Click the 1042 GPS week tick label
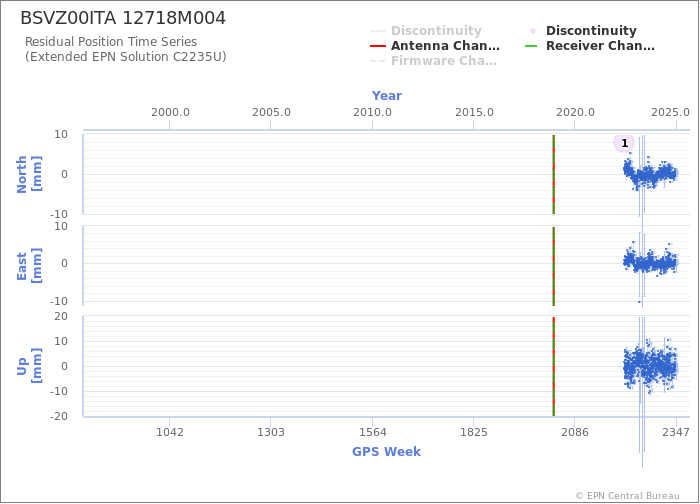The image size is (700, 504). pyautogui.click(x=170, y=432)
